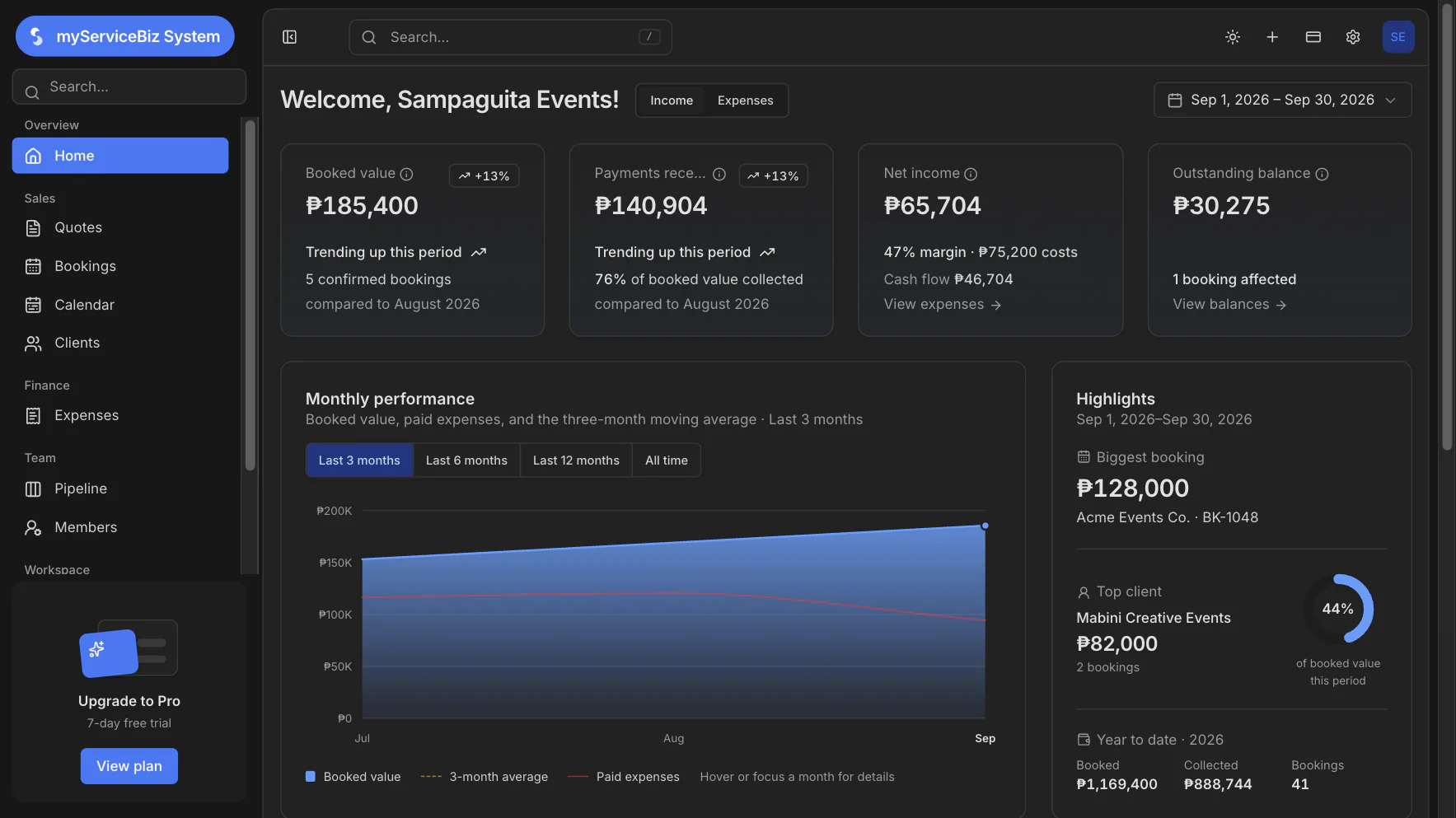Click the Payments received info icon
Viewport: 1456px width, 818px height.
tap(719, 174)
